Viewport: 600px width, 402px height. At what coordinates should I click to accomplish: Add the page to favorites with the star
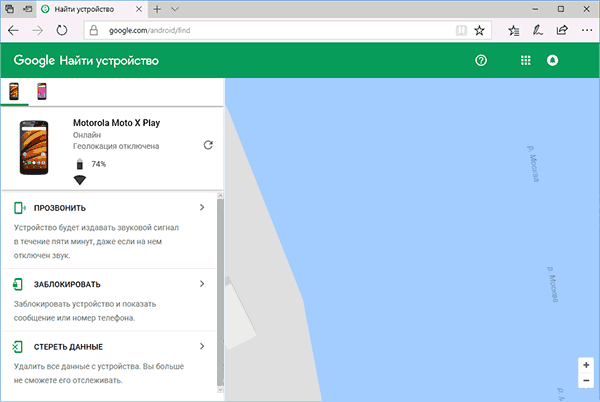(x=479, y=30)
